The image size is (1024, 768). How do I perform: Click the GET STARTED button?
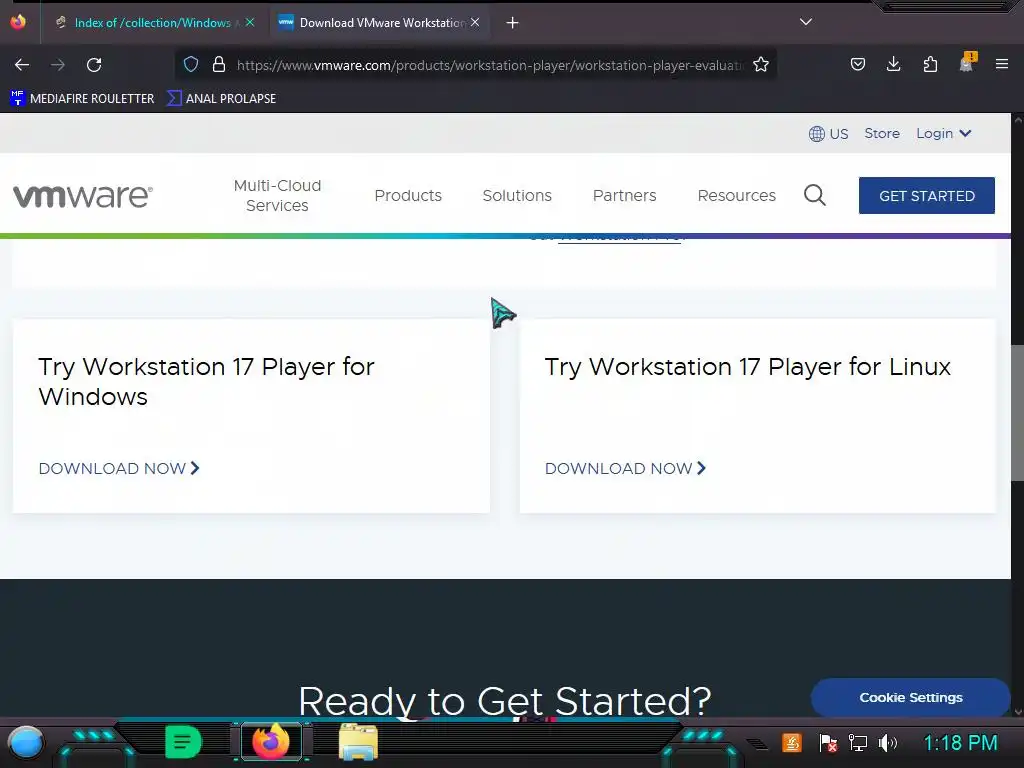[x=927, y=195]
